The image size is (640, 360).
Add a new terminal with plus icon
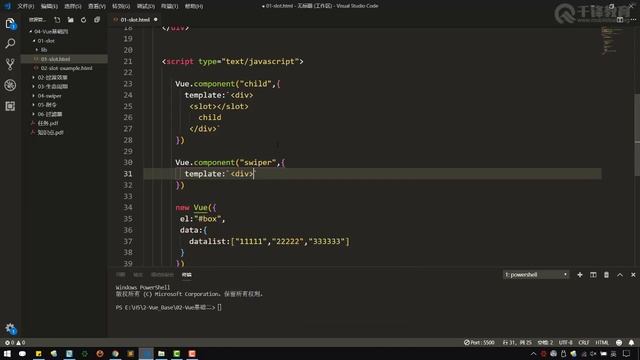580,275
